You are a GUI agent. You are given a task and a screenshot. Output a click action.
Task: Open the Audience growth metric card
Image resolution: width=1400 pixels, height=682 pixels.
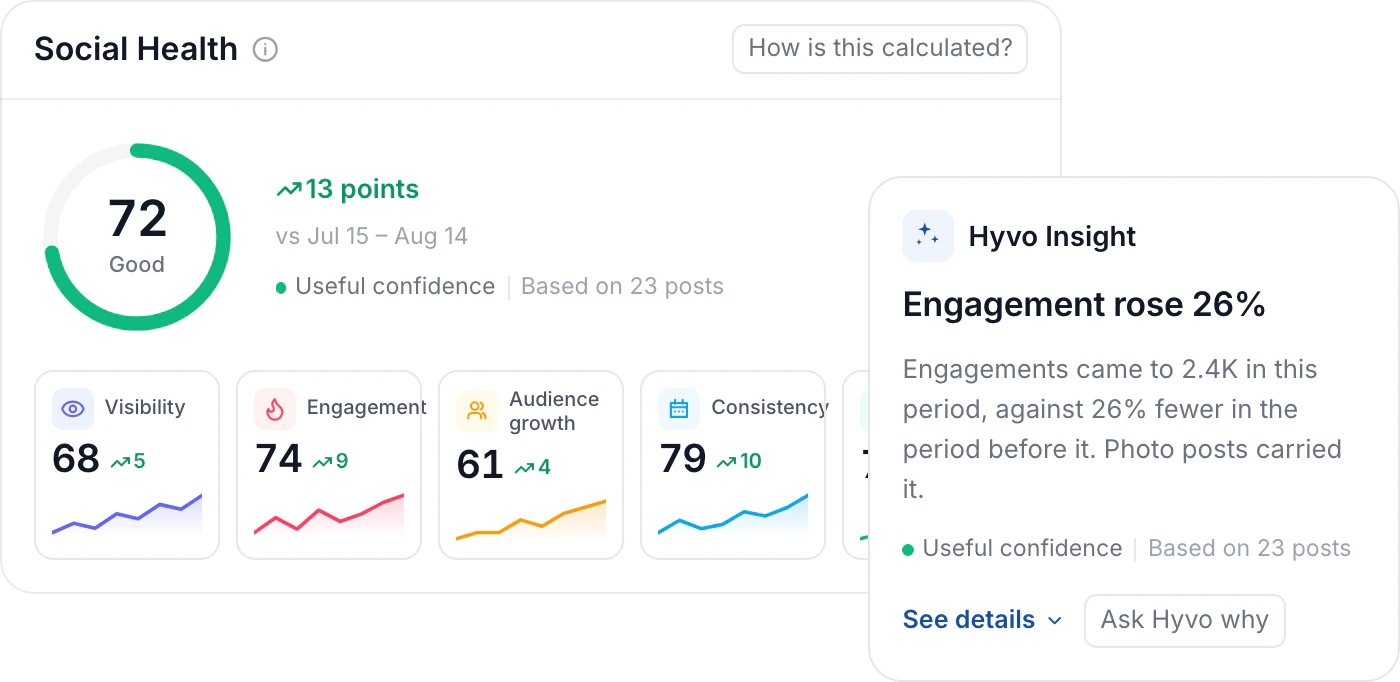531,465
